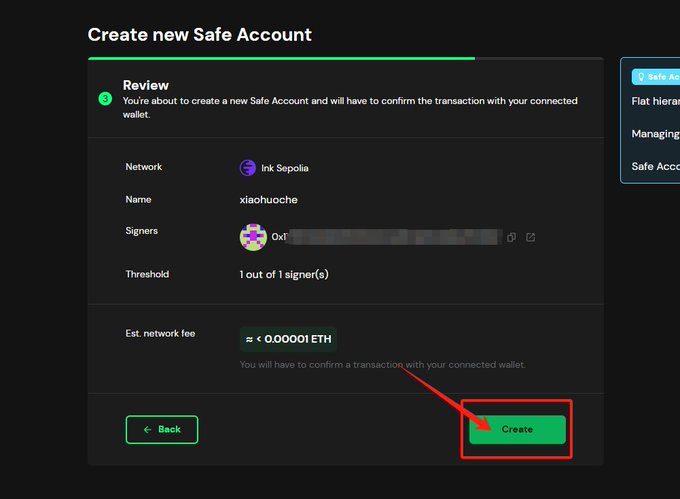Click the "1 out of 1 signer(s)" threshold text
Viewport: 680px width, 499px height.
(284, 274)
